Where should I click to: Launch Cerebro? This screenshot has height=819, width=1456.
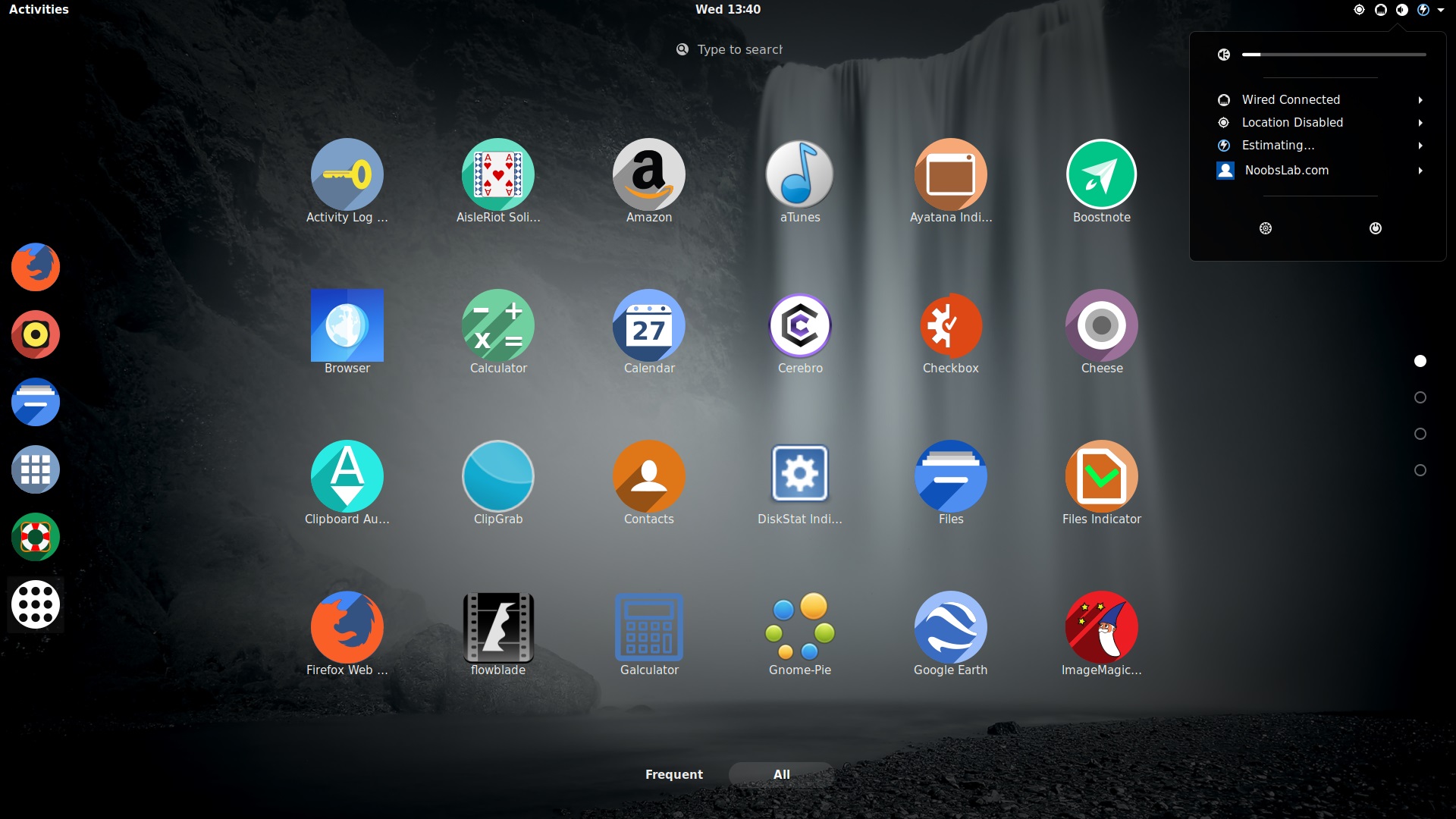[799, 332]
